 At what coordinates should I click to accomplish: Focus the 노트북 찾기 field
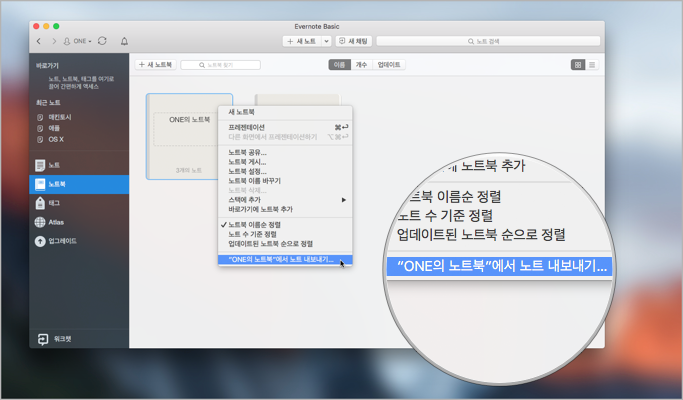point(220,65)
